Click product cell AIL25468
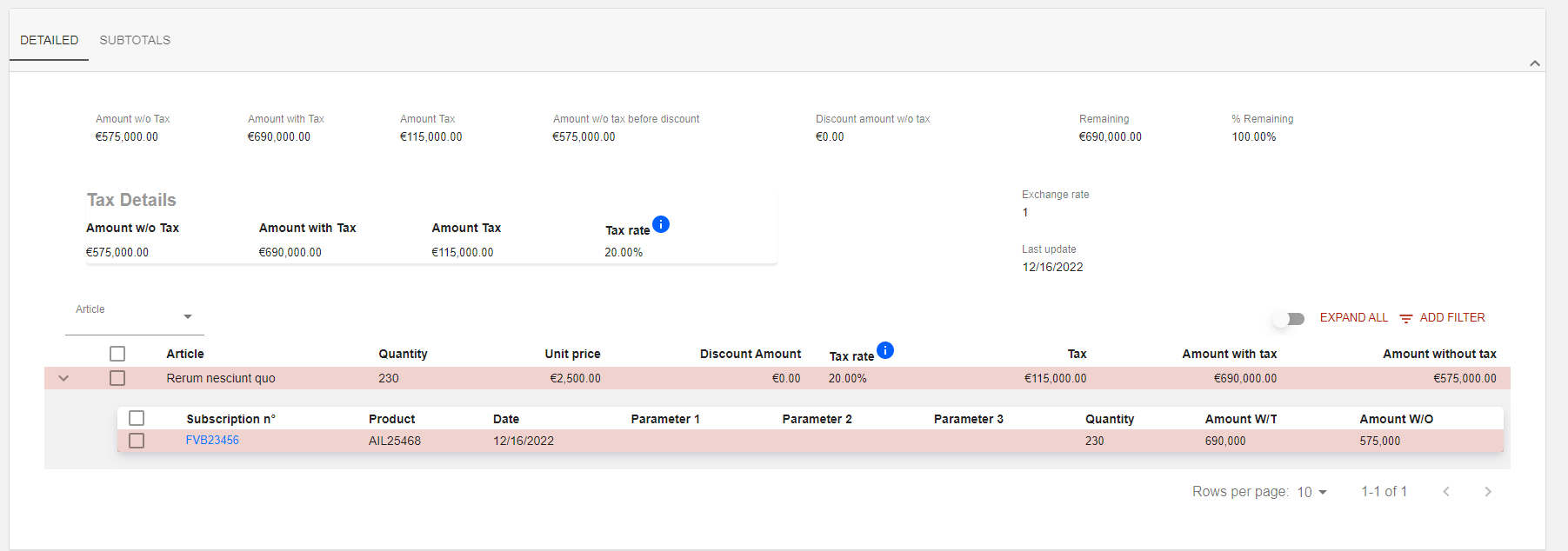 point(395,441)
